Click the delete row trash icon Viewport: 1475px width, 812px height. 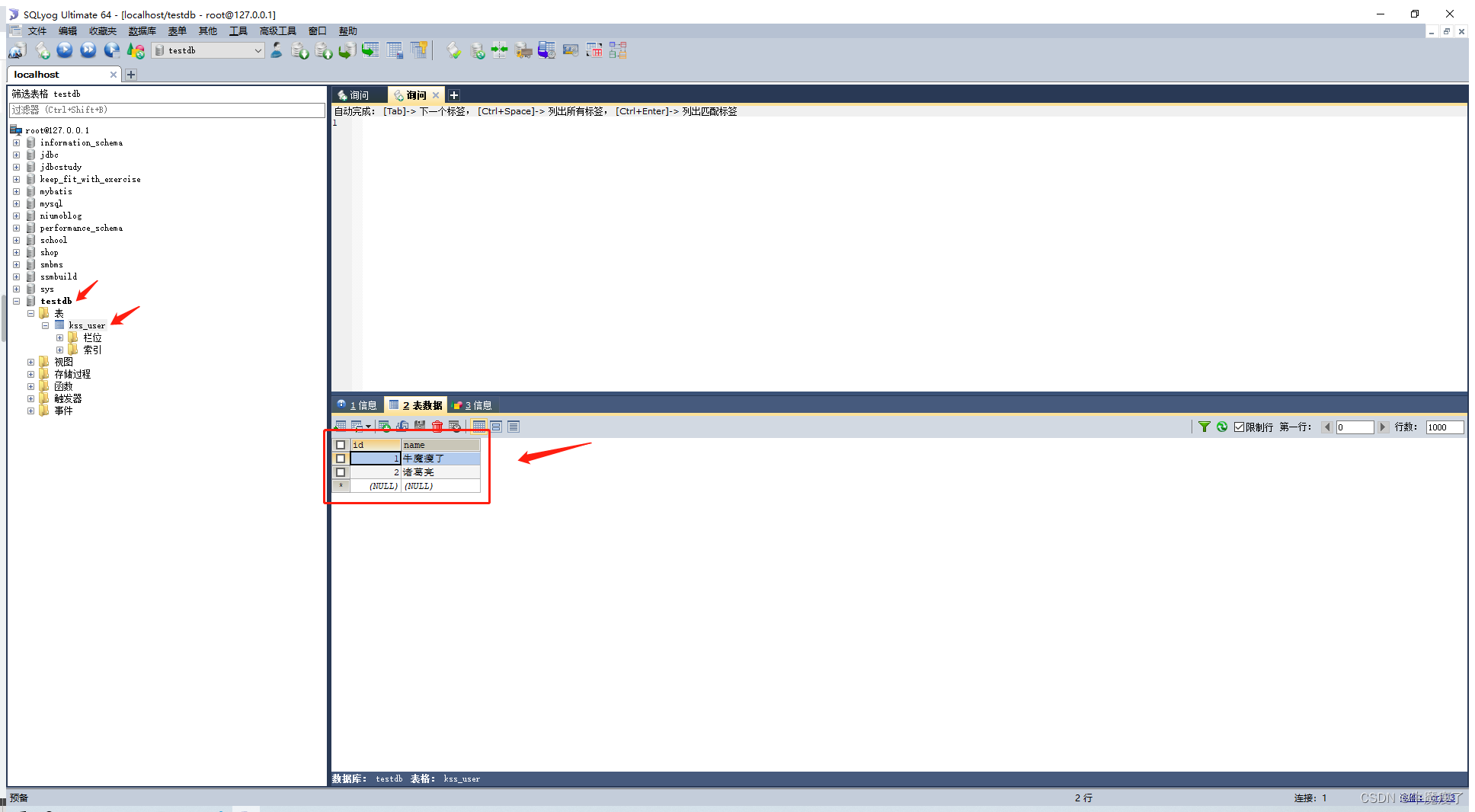(437, 427)
